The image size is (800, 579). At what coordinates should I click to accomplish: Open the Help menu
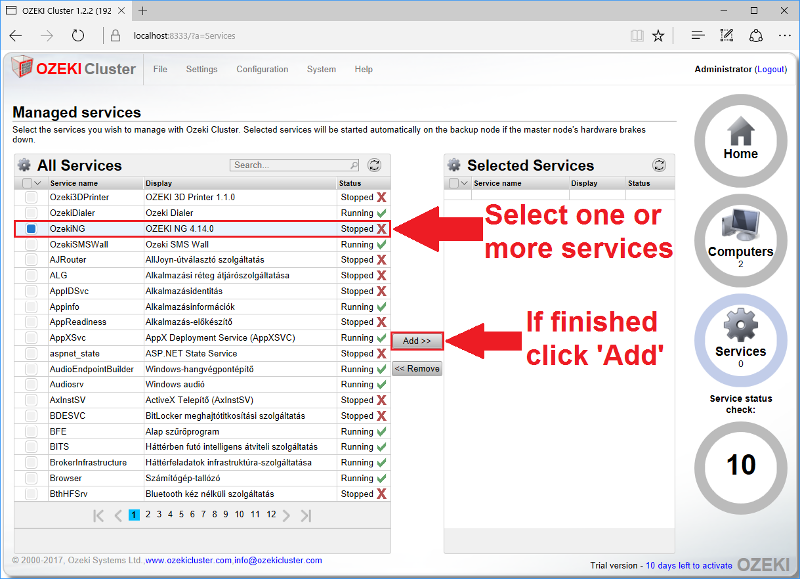point(364,69)
